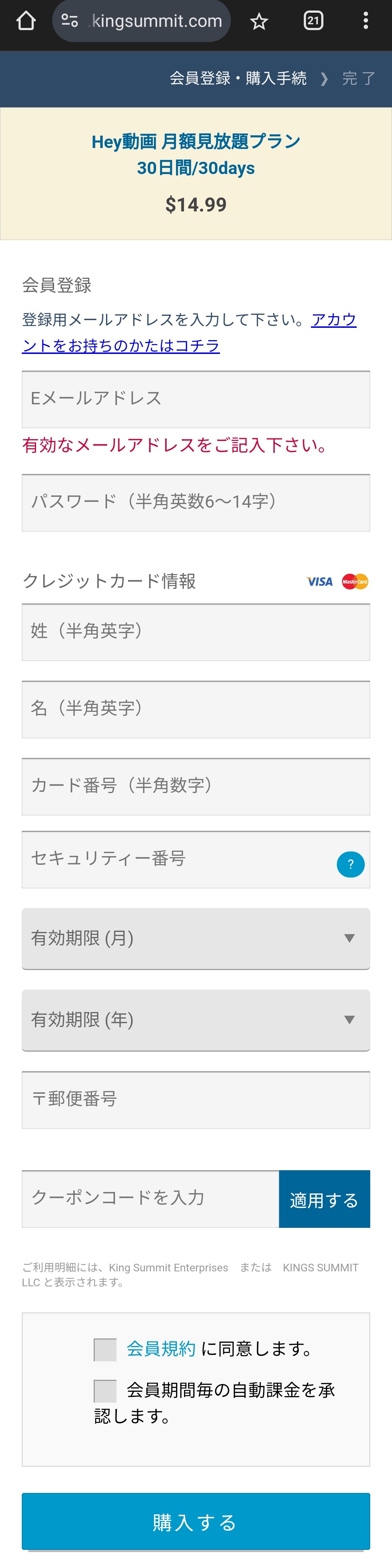392x1568 pixels.
Task: Check the 自動課金 approval checkbox
Action: (105, 1390)
